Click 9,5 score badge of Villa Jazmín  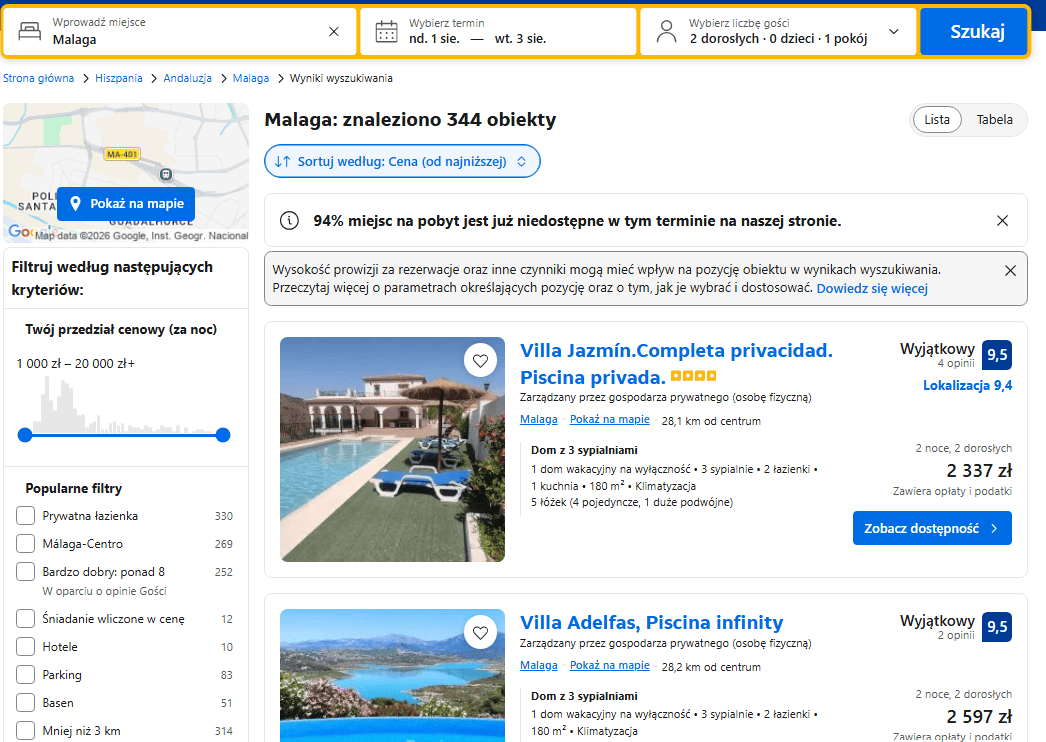click(997, 354)
